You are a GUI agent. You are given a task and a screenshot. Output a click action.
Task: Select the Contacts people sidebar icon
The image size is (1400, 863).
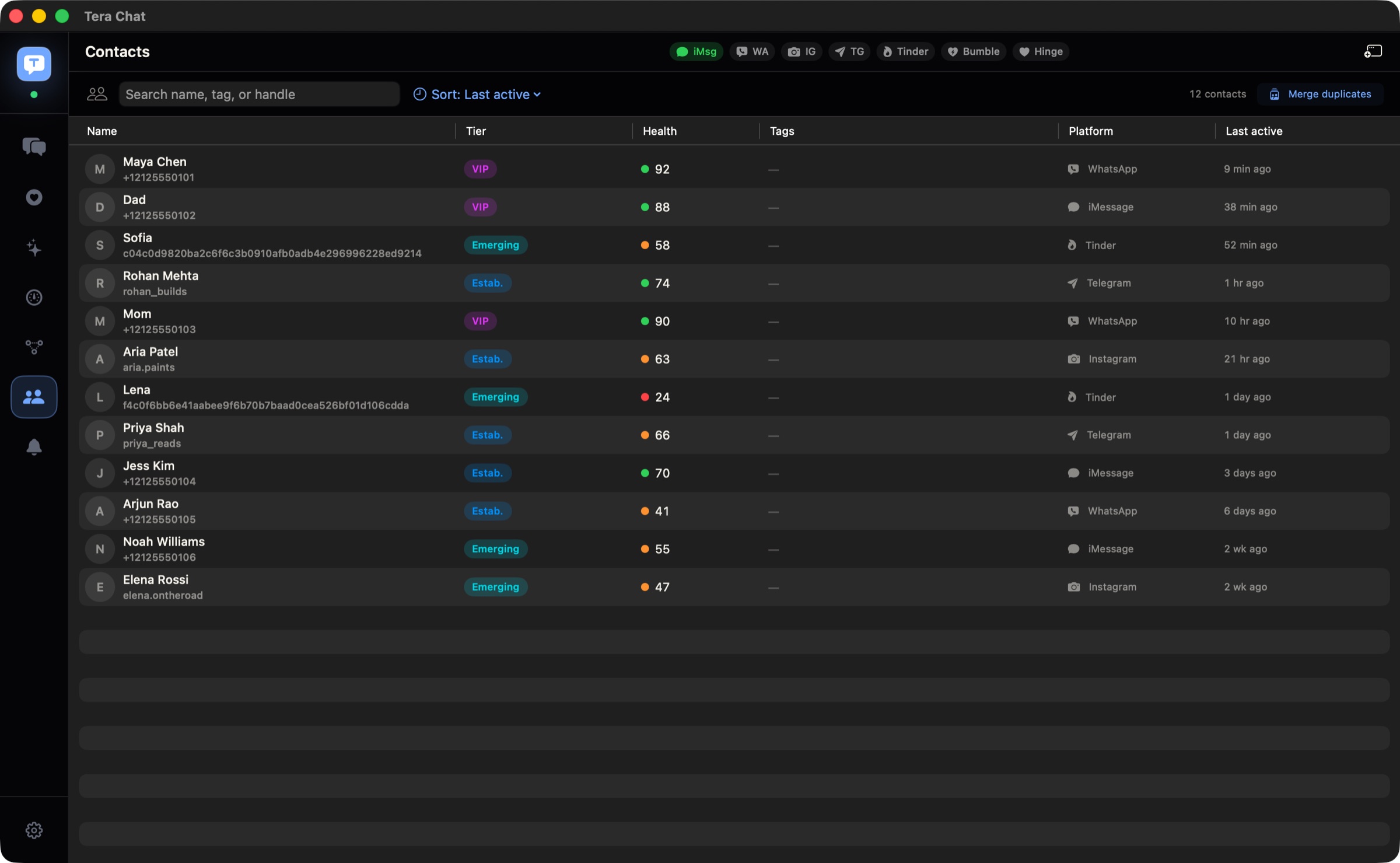click(34, 397)
